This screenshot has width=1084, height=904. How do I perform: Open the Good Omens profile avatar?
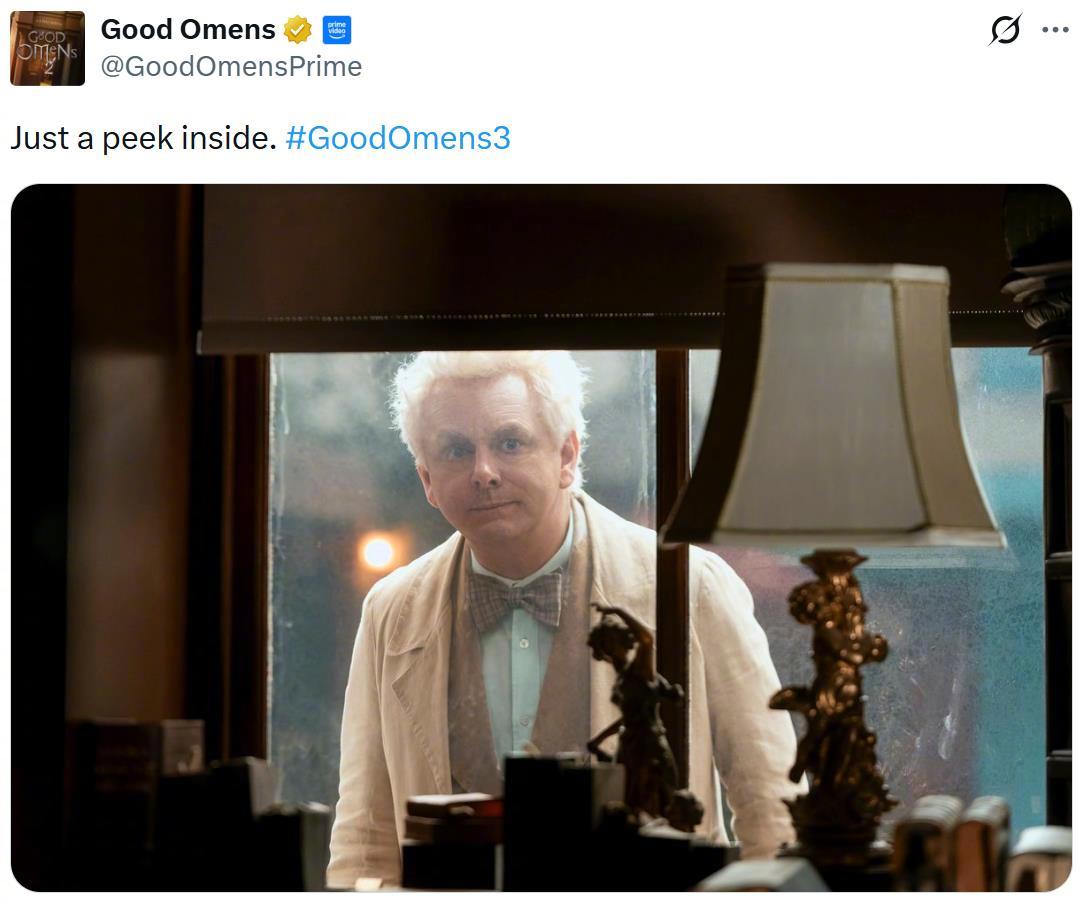tap(48, 48)
